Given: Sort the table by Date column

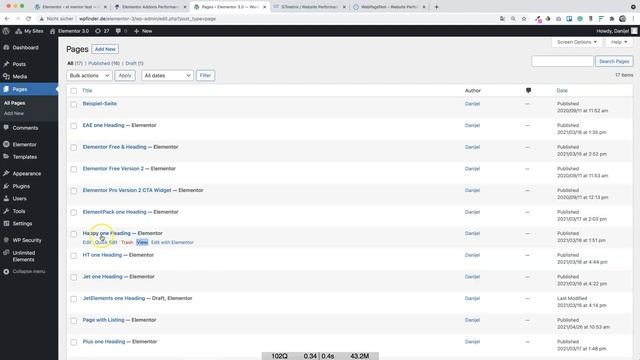Looking at the screenshot, I should click(562, 91).
